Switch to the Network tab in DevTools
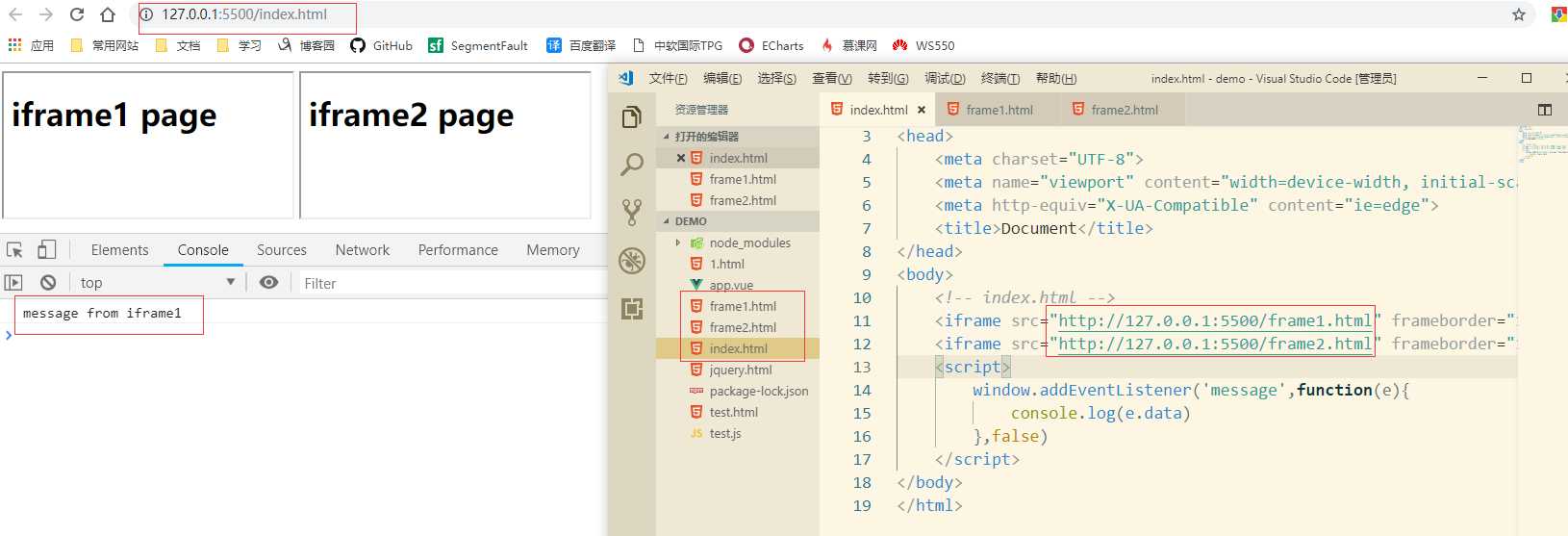 pyautogui.click(x=363, y=250)
